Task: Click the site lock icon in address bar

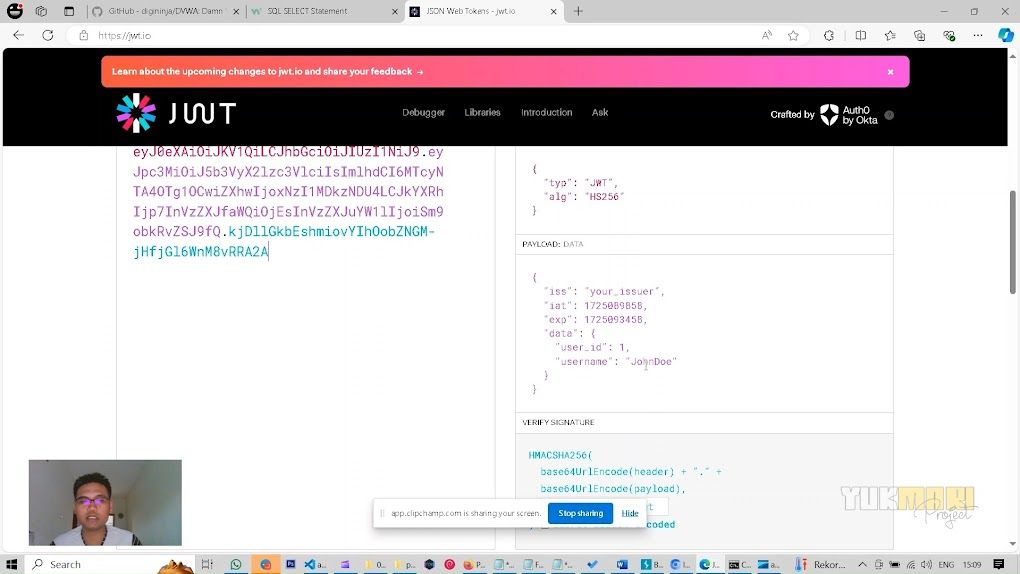Action: coord(83,35)
